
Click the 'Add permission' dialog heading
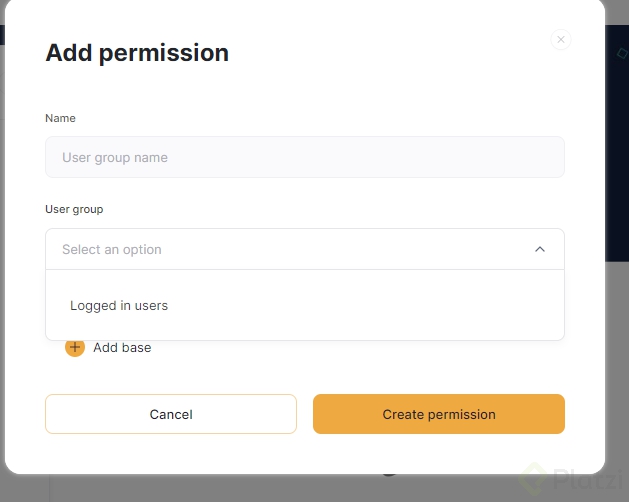point(137,53)
